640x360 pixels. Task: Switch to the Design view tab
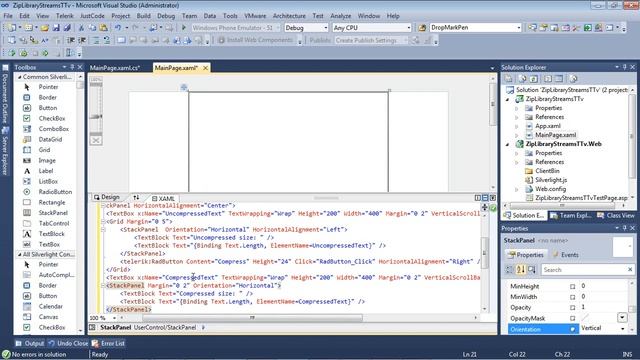click(107, 197)
